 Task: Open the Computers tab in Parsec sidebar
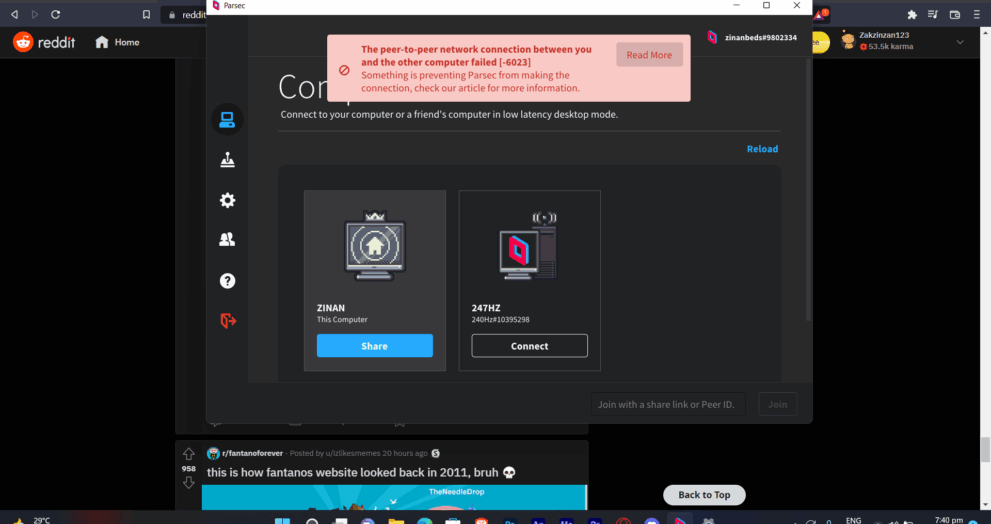(227, 119)
